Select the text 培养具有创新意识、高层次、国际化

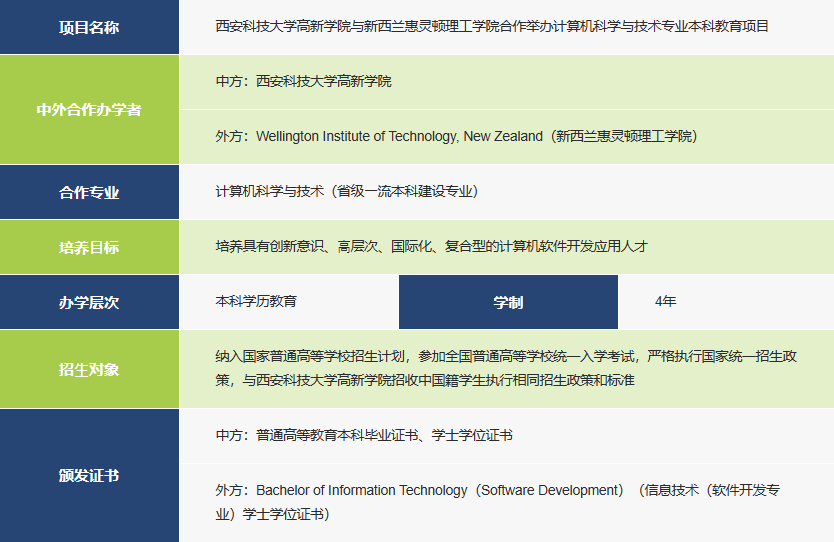coord(431,246)
